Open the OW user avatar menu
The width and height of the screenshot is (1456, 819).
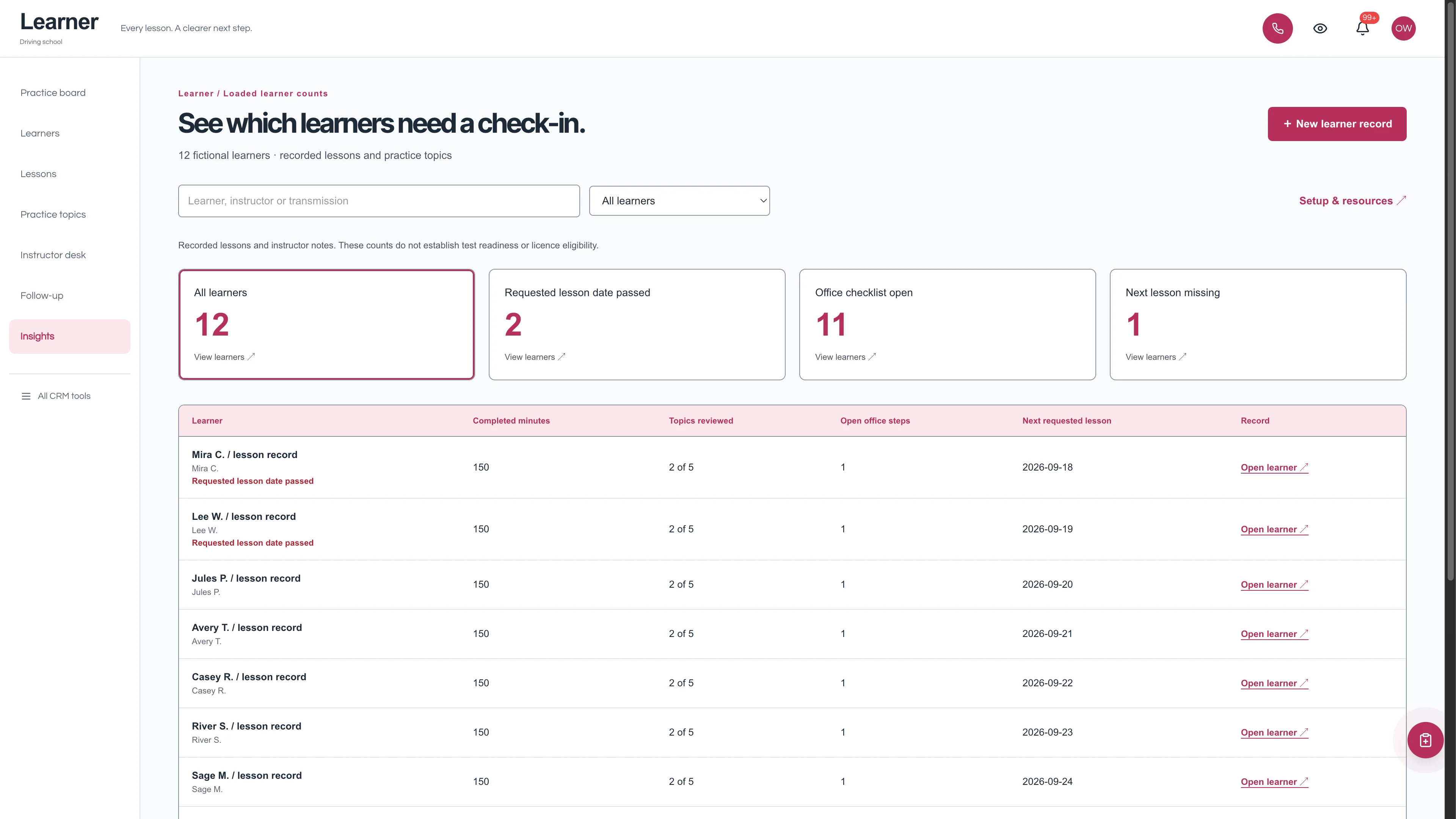tap(1403, 28)
